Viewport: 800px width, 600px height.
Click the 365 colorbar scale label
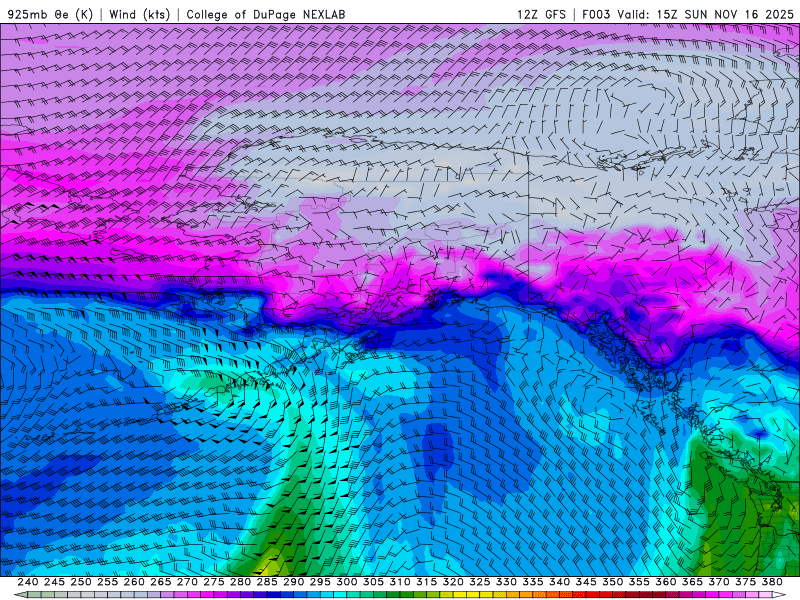[x=692, y=582]
